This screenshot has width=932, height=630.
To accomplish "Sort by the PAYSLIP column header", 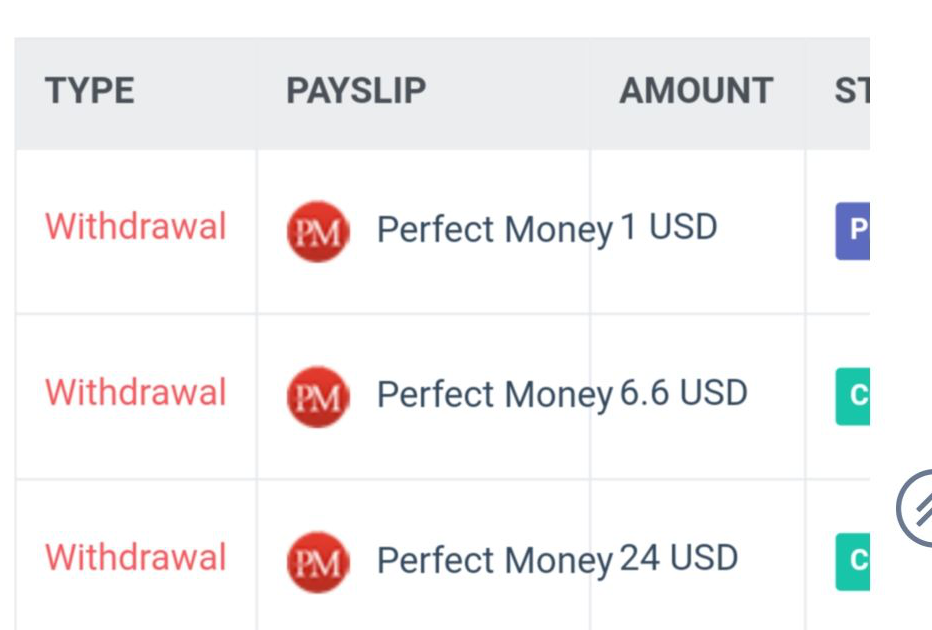I will click(356, 92).
